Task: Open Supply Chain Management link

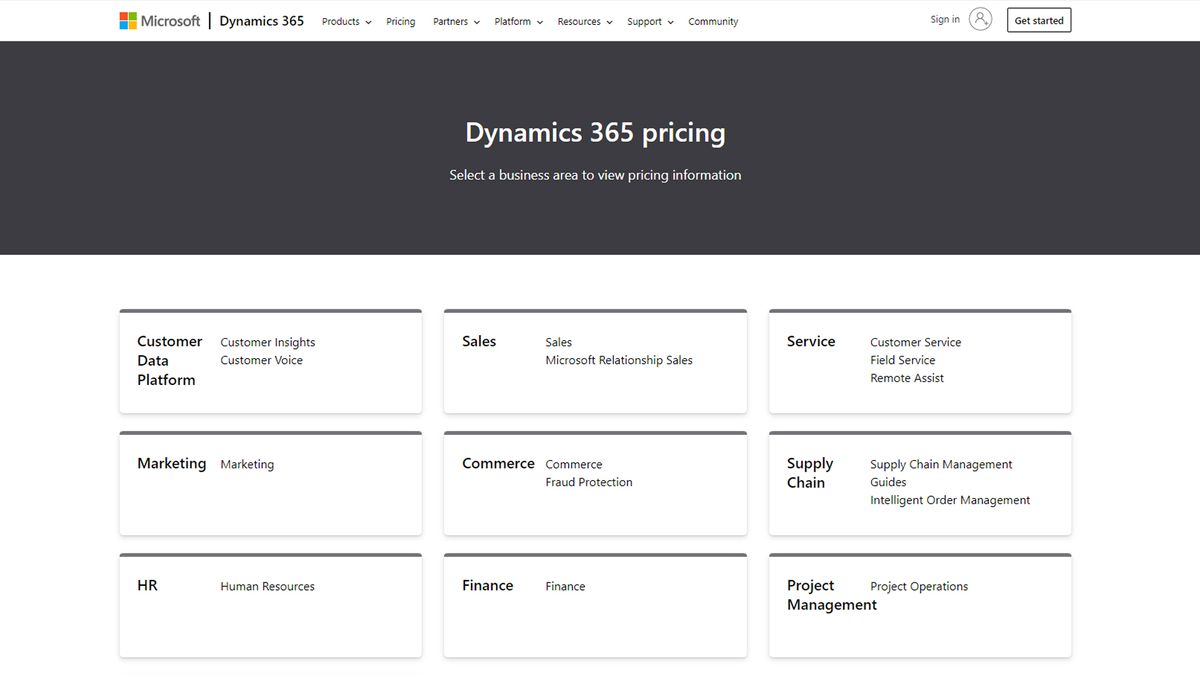Action: click(941, 464)
